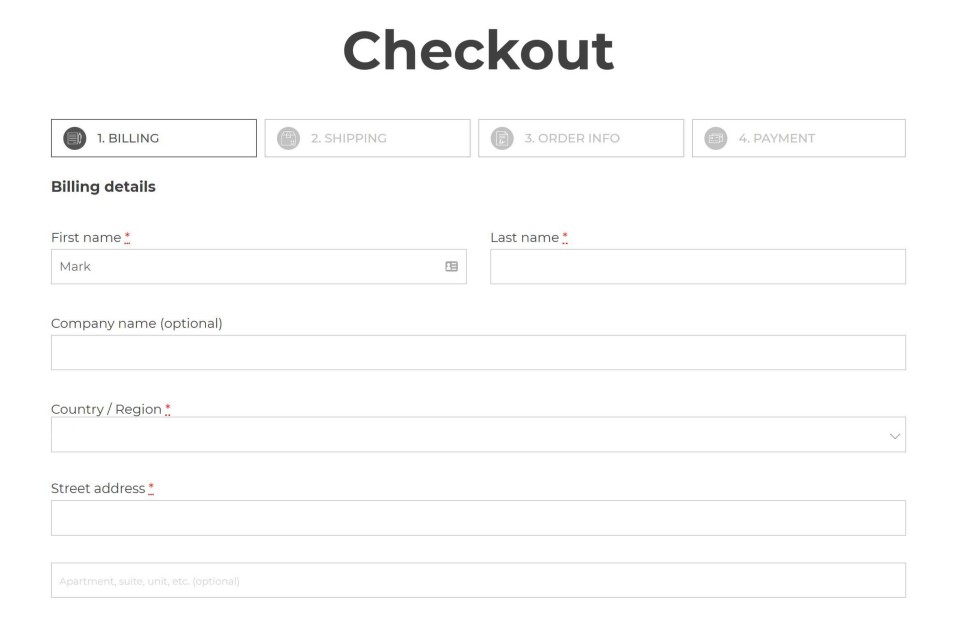Image resolution: width=960 pixels, height=623 pixels.
Task: Click the Street address input field
Action: click(x=478, y=518)
